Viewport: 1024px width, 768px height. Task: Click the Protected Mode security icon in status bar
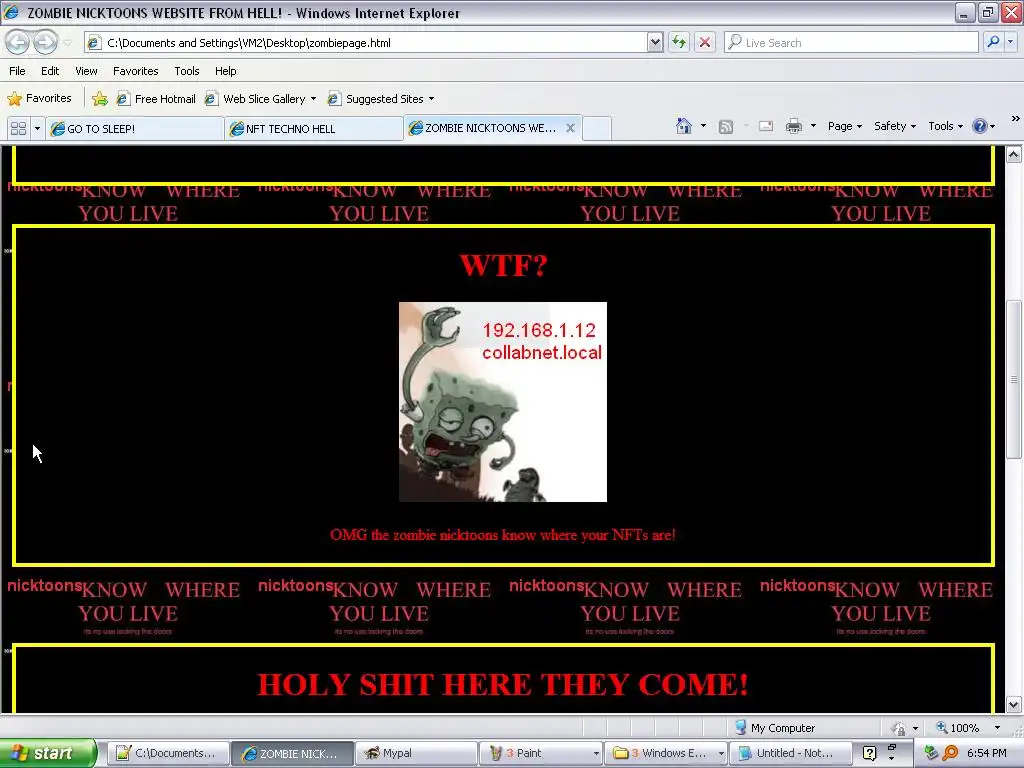pyautogui.click(x=899, y=728)
